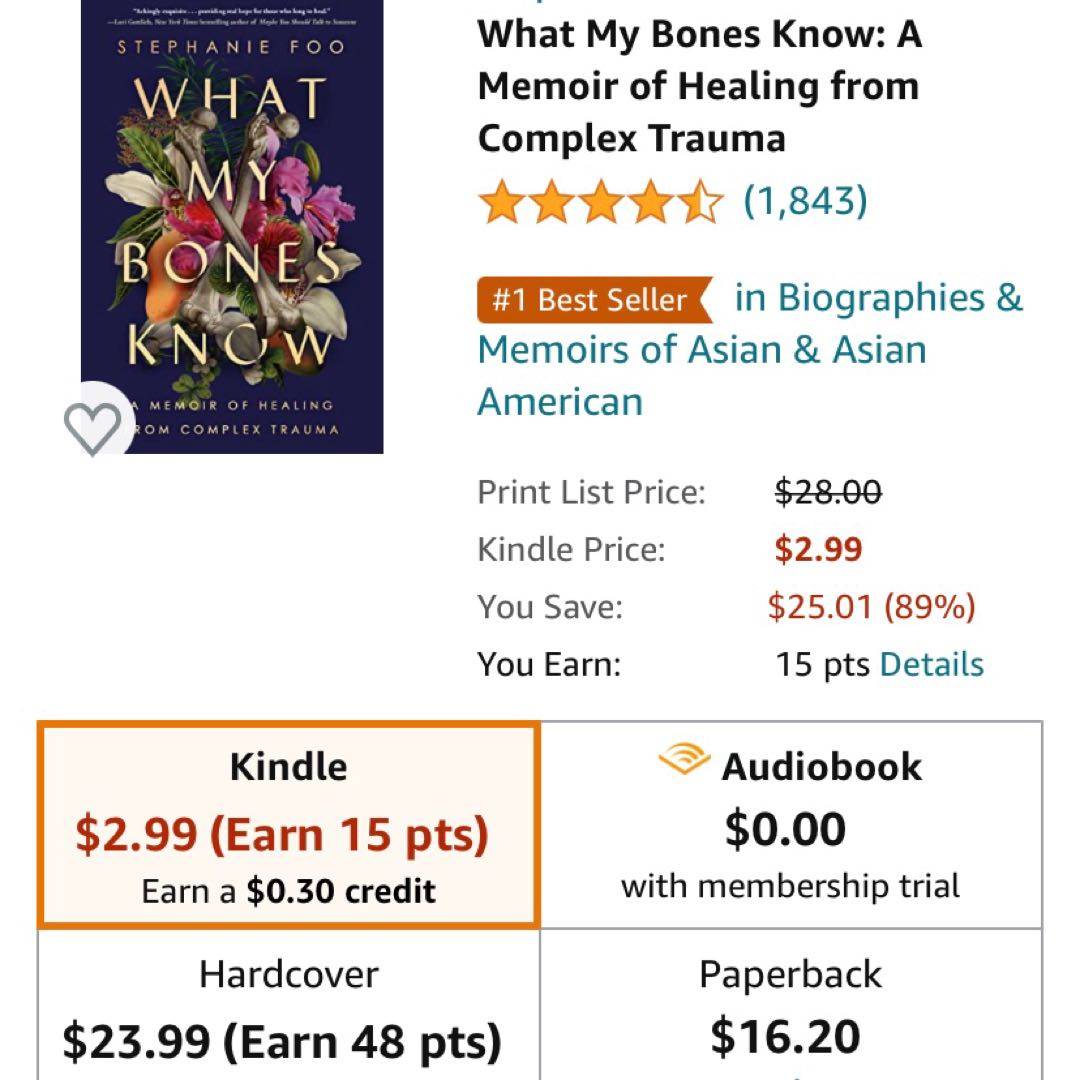Click the book title heading
Viewport: 1080px width, 1080px height.
coord(699,87)
